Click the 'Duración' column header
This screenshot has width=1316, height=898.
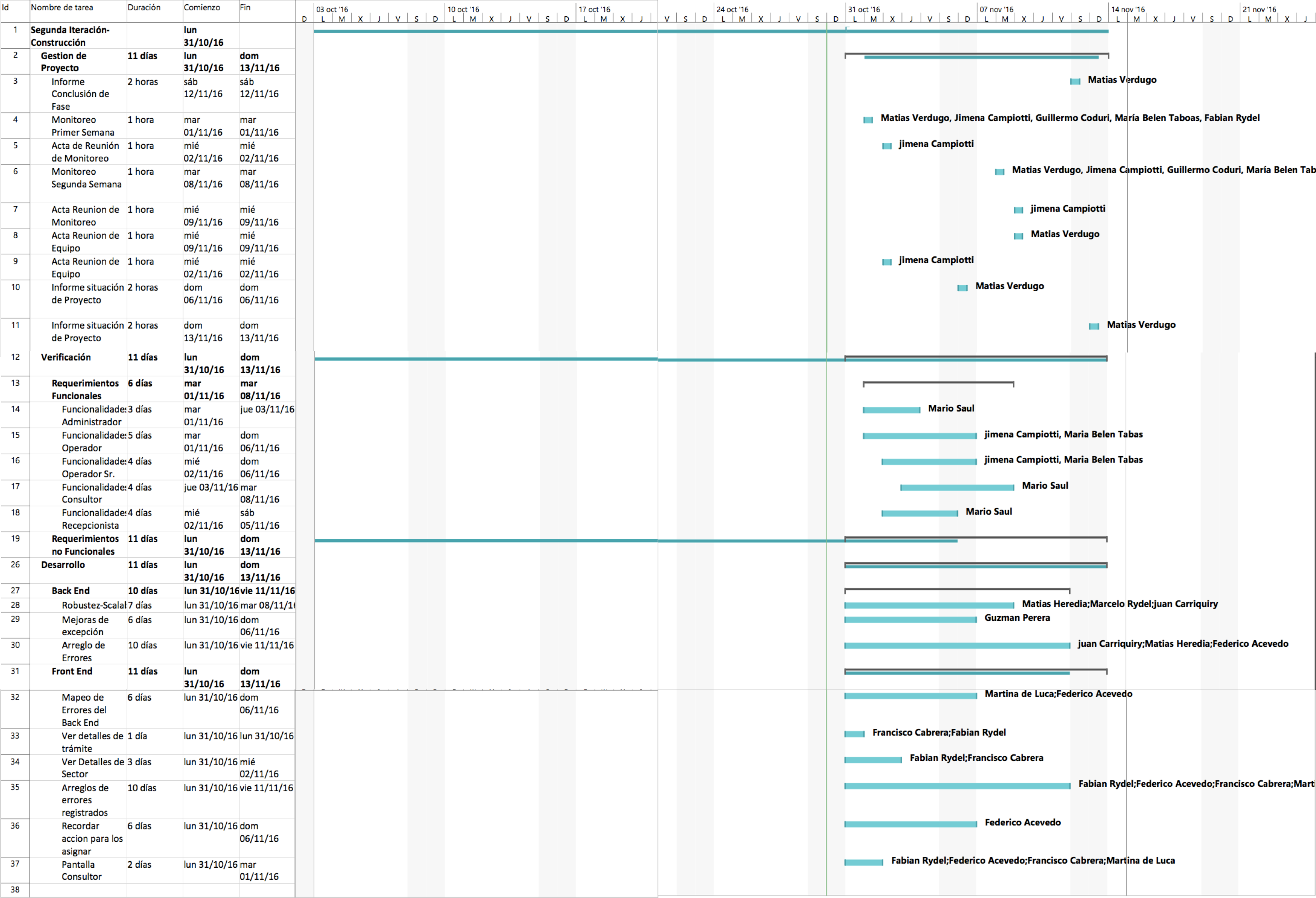144,8
